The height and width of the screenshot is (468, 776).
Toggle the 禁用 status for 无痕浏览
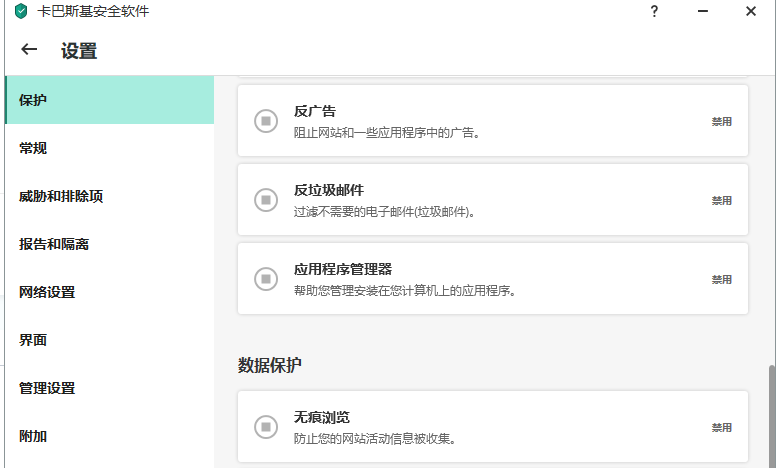[x=721, y=427]
